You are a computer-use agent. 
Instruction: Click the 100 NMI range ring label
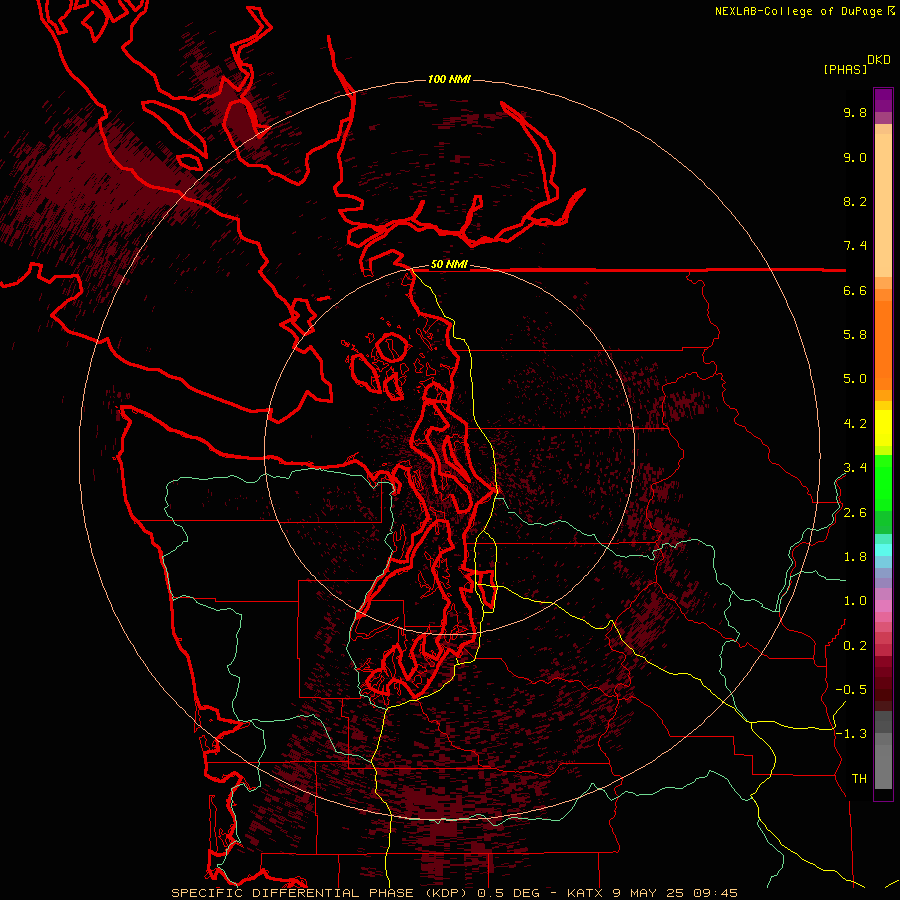(x=449, y=79)
